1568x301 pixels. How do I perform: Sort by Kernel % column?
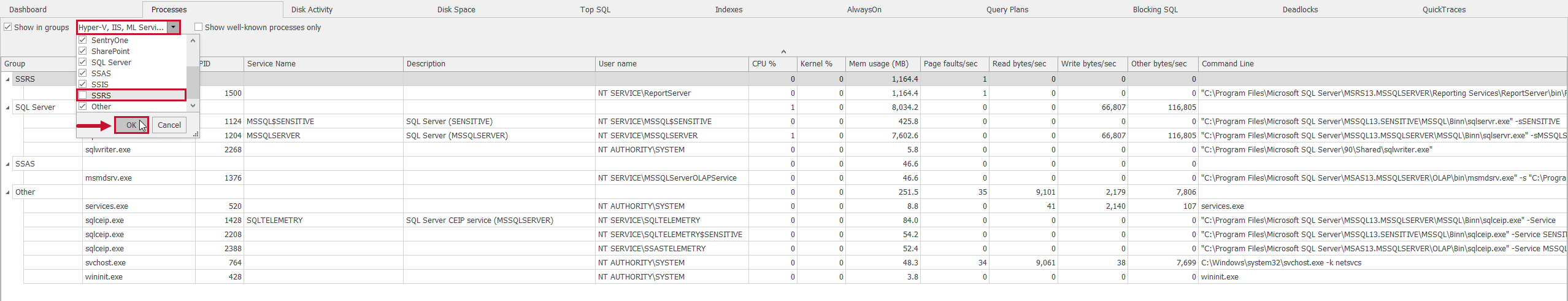tap(821, 64)
